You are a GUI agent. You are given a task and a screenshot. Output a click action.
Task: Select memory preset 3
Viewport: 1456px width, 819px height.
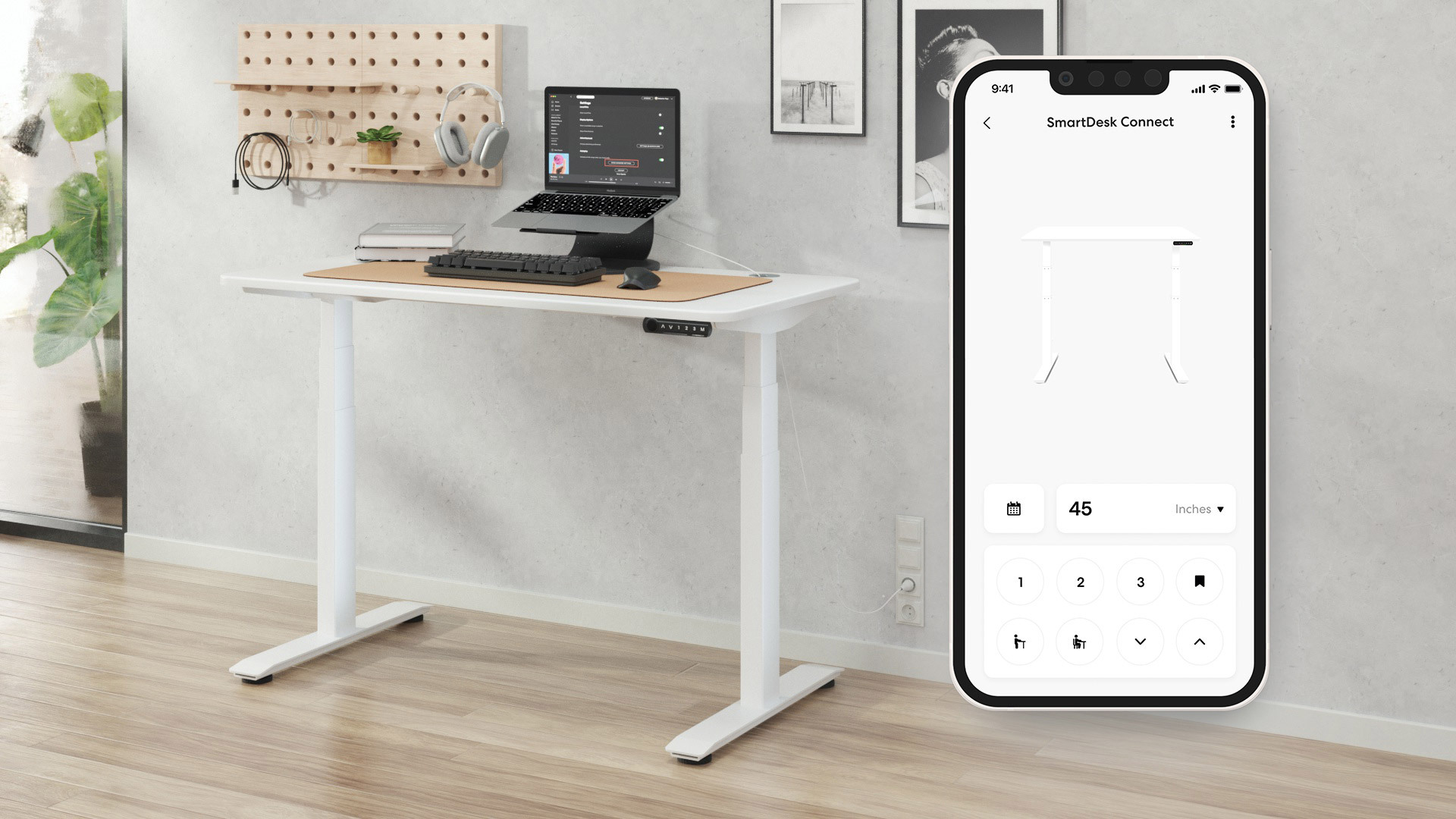(x=1139, y=581)
